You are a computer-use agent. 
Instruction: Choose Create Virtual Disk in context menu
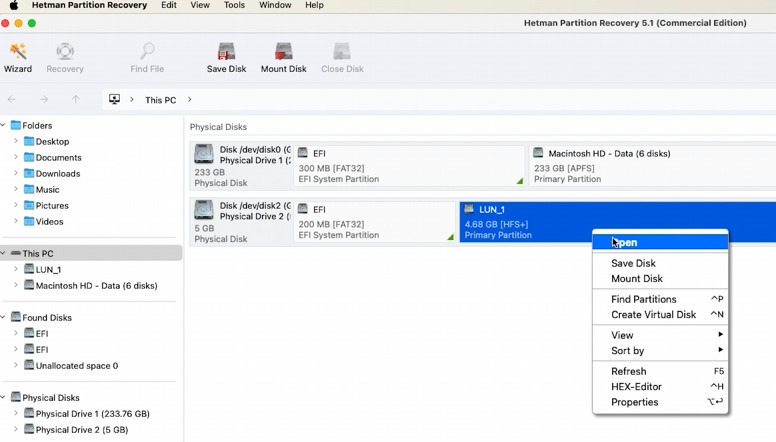point(660,315)
